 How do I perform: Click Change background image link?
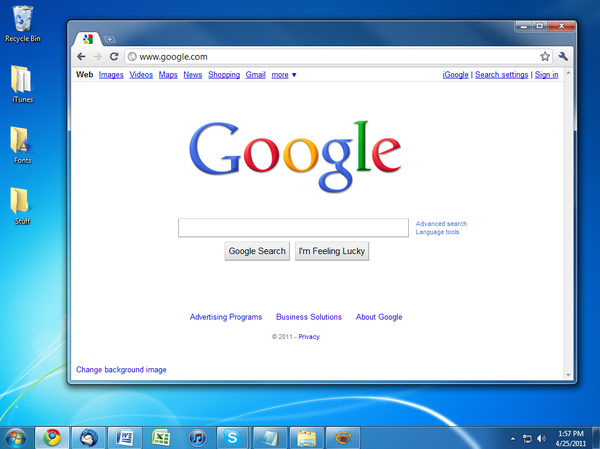click(121, 370)
